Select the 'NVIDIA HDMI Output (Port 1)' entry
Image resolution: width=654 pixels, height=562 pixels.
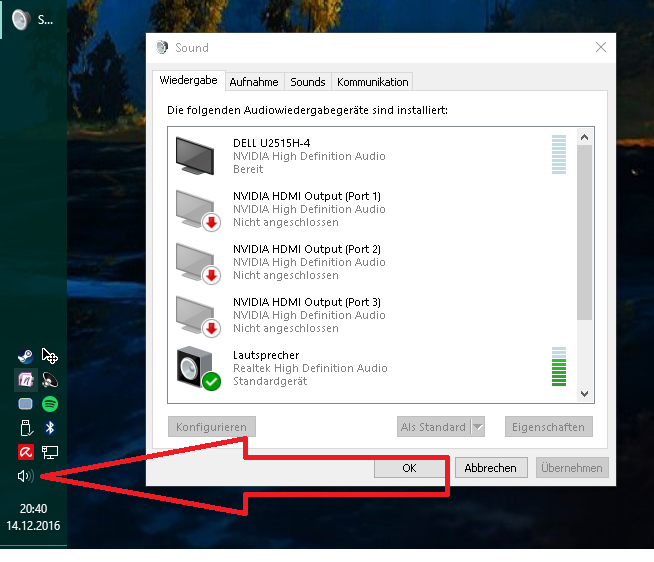point(307,196)
